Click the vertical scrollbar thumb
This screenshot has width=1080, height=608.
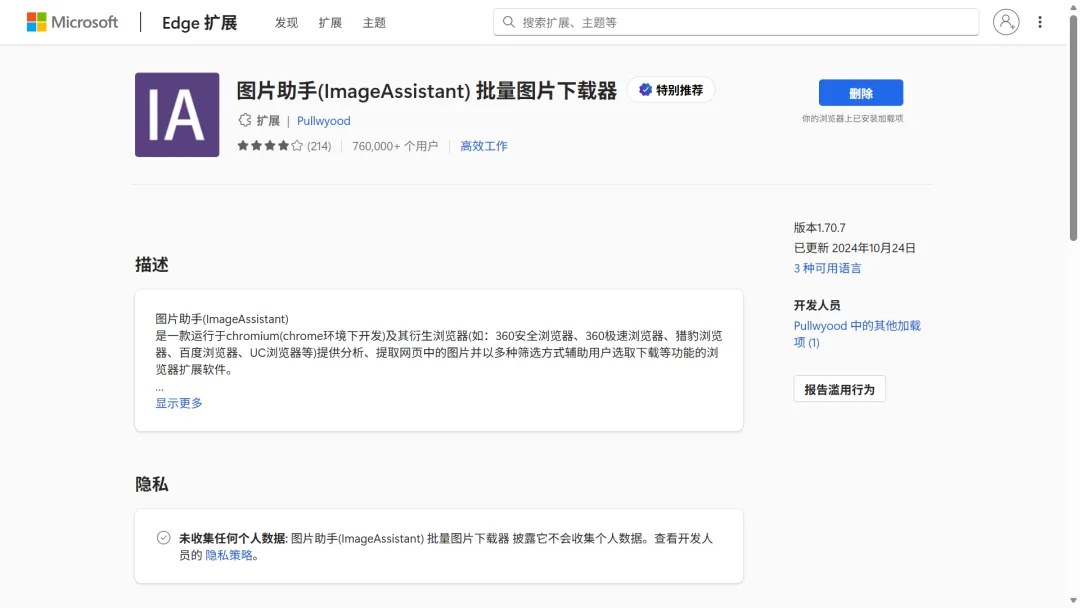tap(1073, 127)
